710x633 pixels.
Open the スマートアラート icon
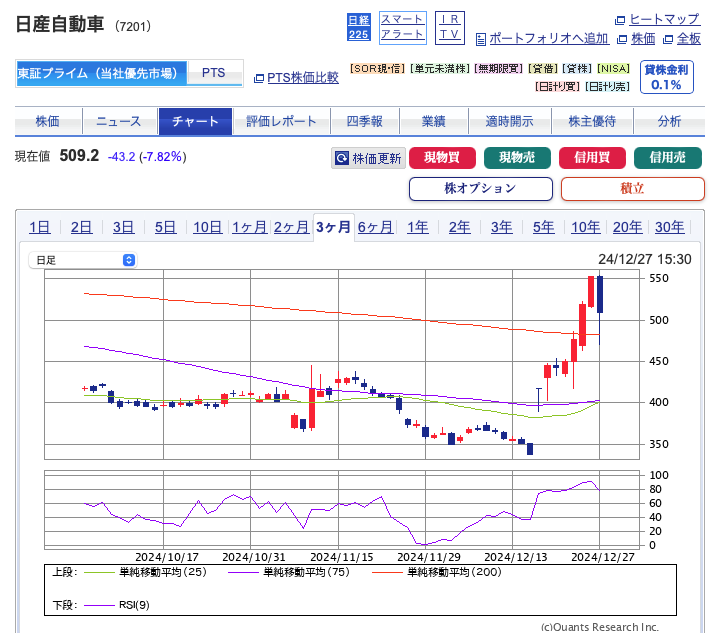point(403,28)
